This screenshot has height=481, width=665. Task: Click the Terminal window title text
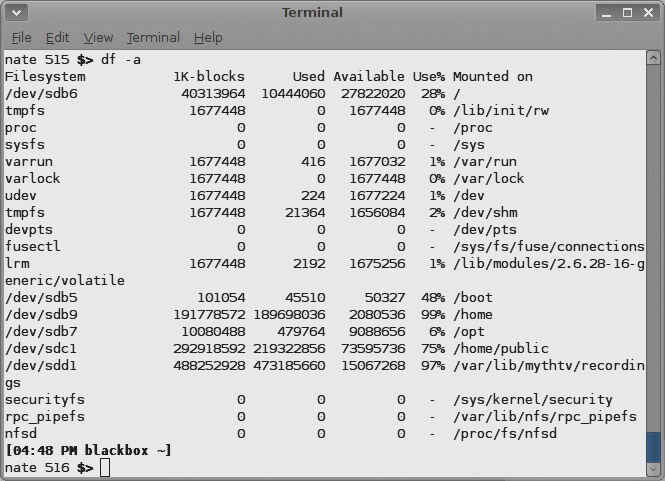coord(313,12)
